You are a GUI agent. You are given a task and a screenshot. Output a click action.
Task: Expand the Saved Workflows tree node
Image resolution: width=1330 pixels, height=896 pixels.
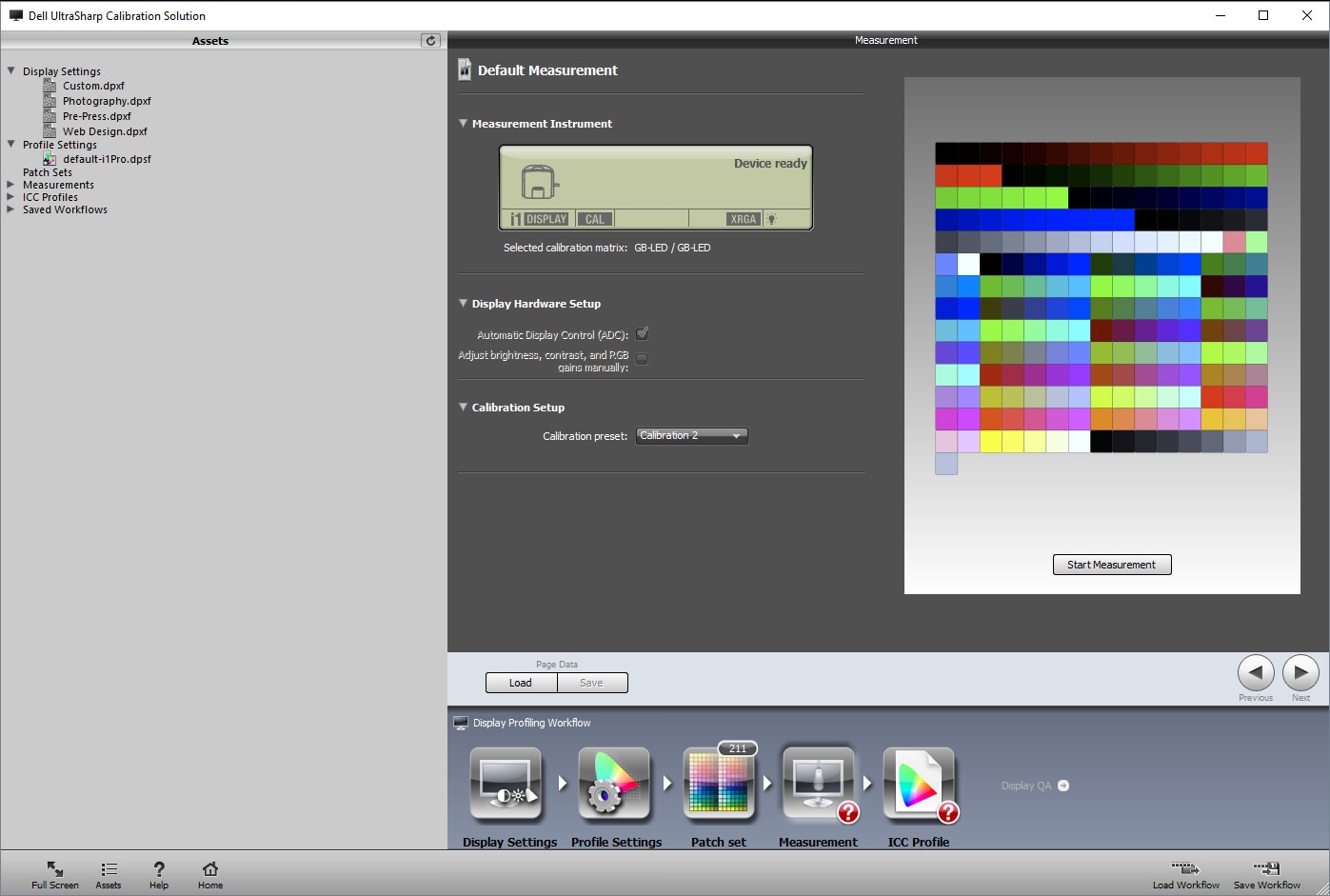[x=10, y=209]
